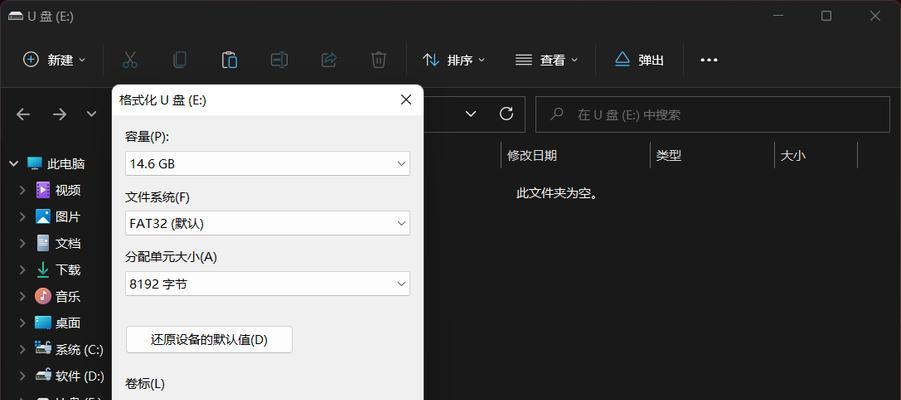The width and height of the screenshot is (901, 400).
Task: Expand the address bar history dropdown
Action: point(471,114)
